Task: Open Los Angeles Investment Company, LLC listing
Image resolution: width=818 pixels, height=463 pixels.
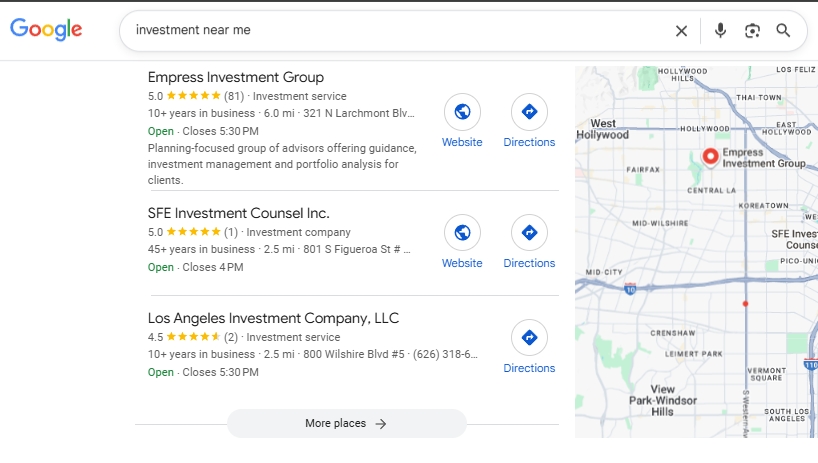Action: pos(273,318)
